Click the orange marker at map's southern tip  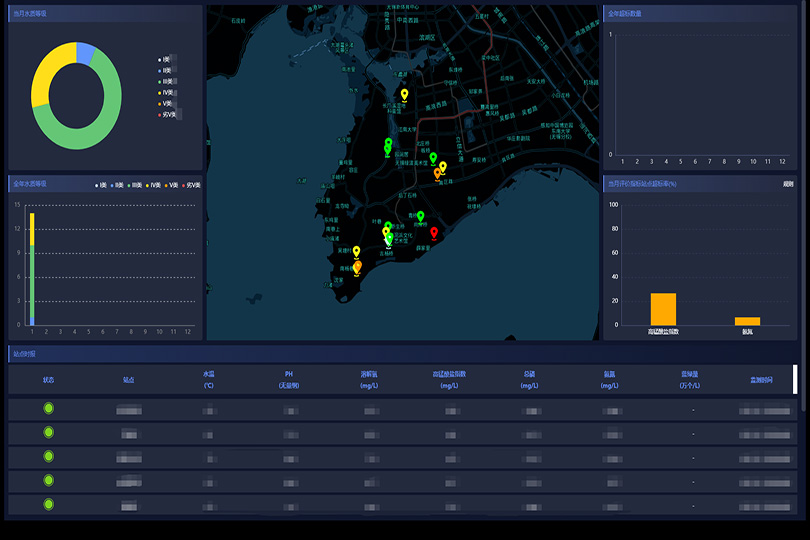click(x=357, y=267)
